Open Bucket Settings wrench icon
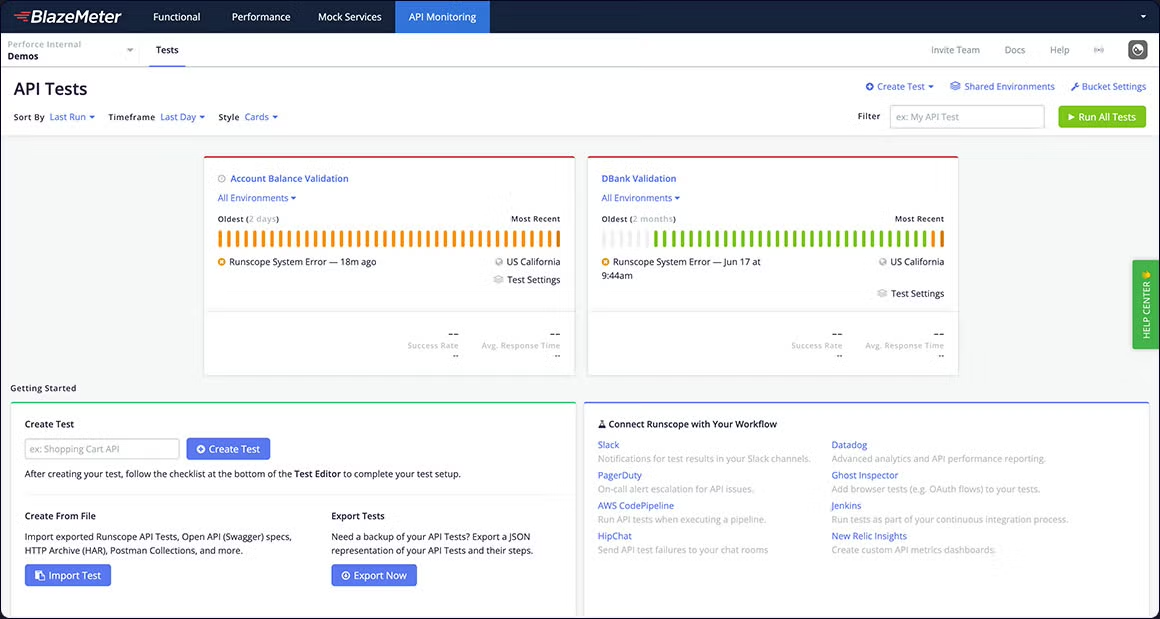The width and height of the screenshot is (1160, 619). (1075, 87)
